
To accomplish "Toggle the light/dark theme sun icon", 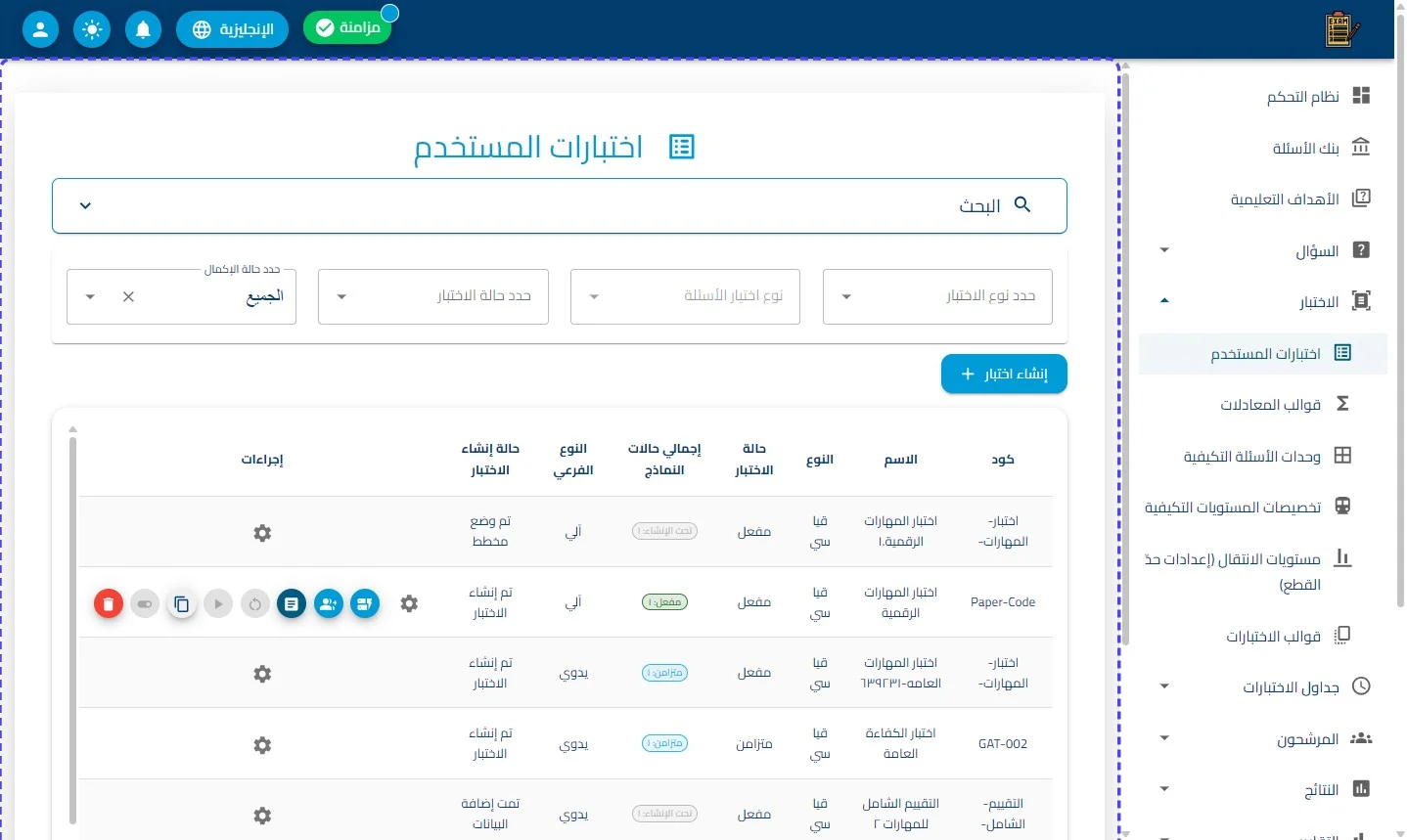I will pyautogui.click(x=92, y=29).
